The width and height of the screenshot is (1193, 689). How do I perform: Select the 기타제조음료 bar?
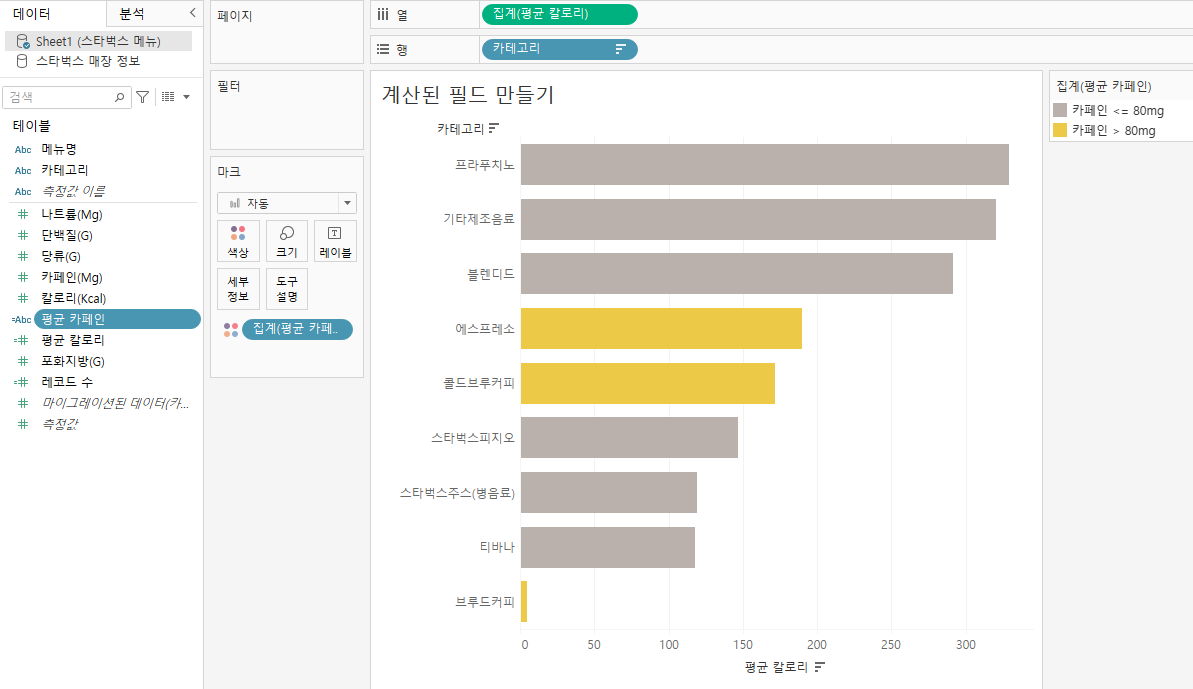758,219
